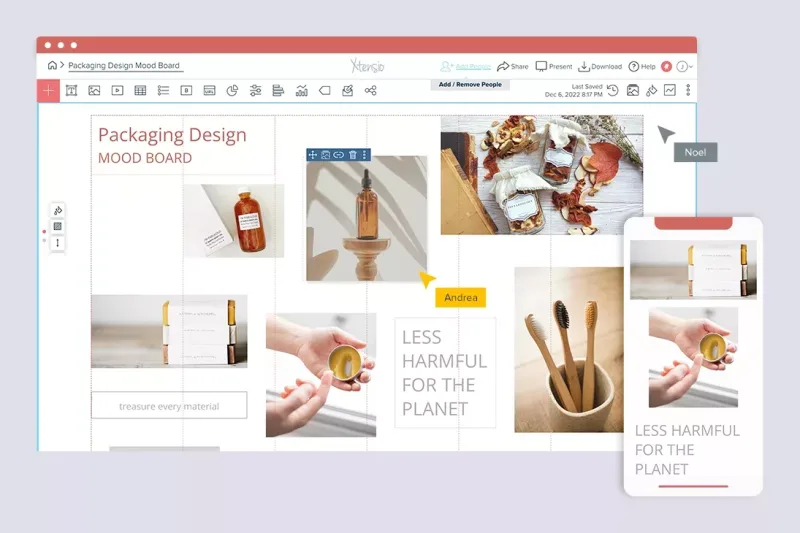The image size is (800, 533).
Task: Expand image toolbar more options dots
Action: pyautogui.click(x=365, y=155)
